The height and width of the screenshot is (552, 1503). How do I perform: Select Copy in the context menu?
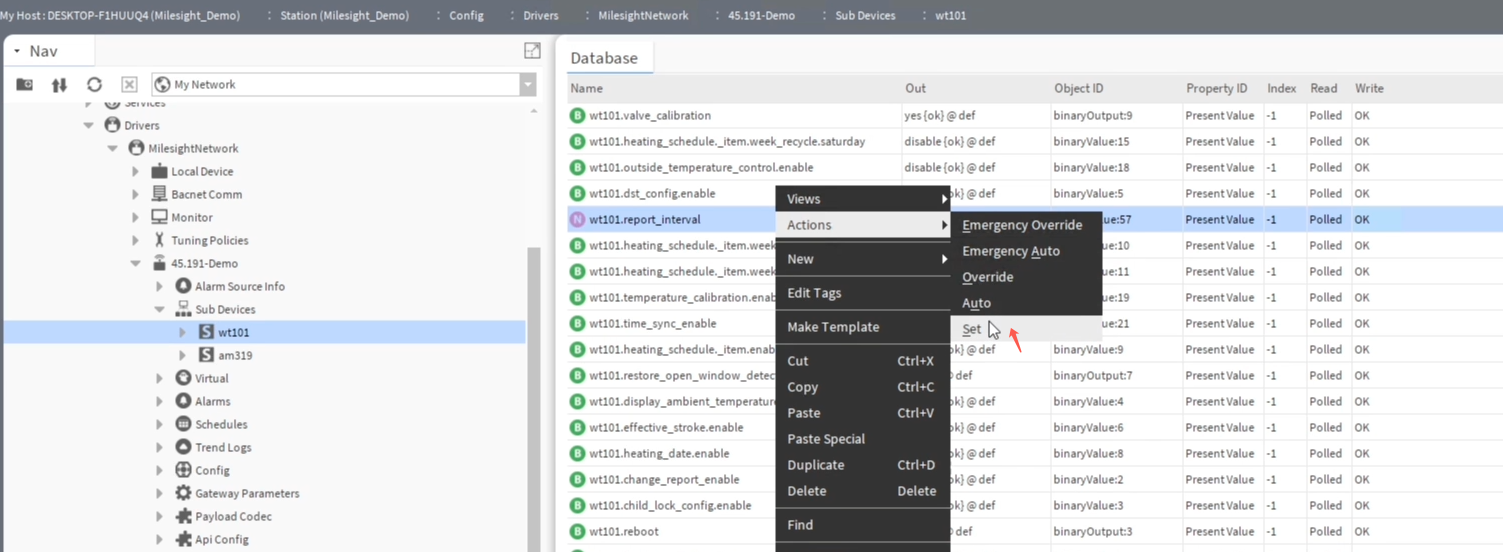point(863,387)
